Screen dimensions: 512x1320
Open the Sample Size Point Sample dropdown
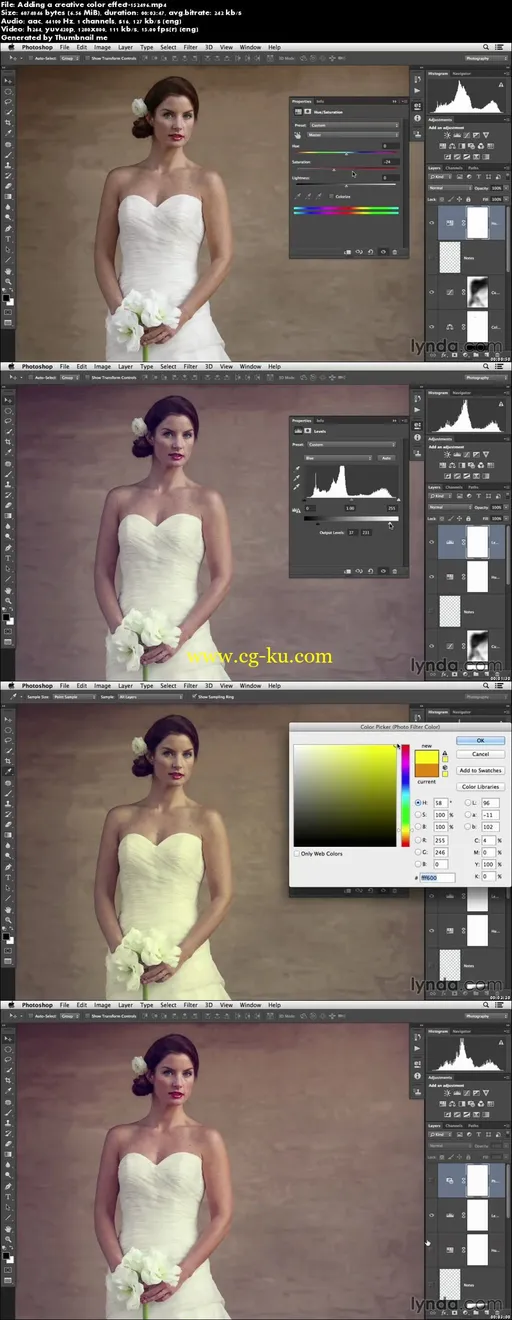(75, 697)
